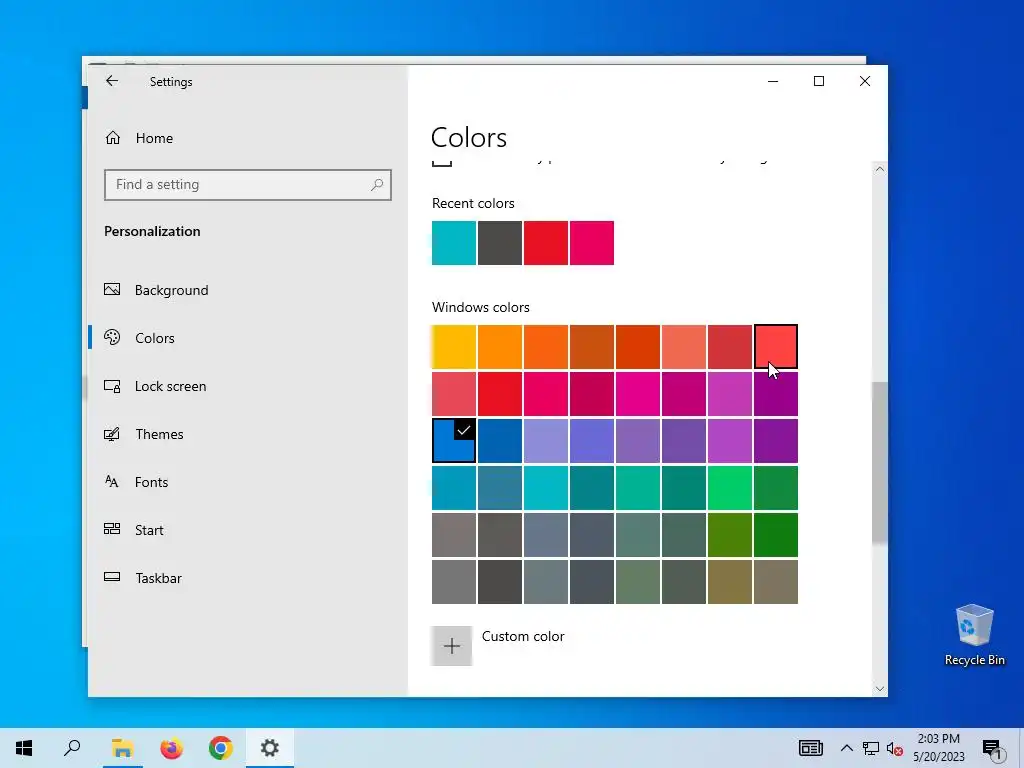Pick the teal recent color
This screenshot has width=1024, height=768.
click(454, 243)
